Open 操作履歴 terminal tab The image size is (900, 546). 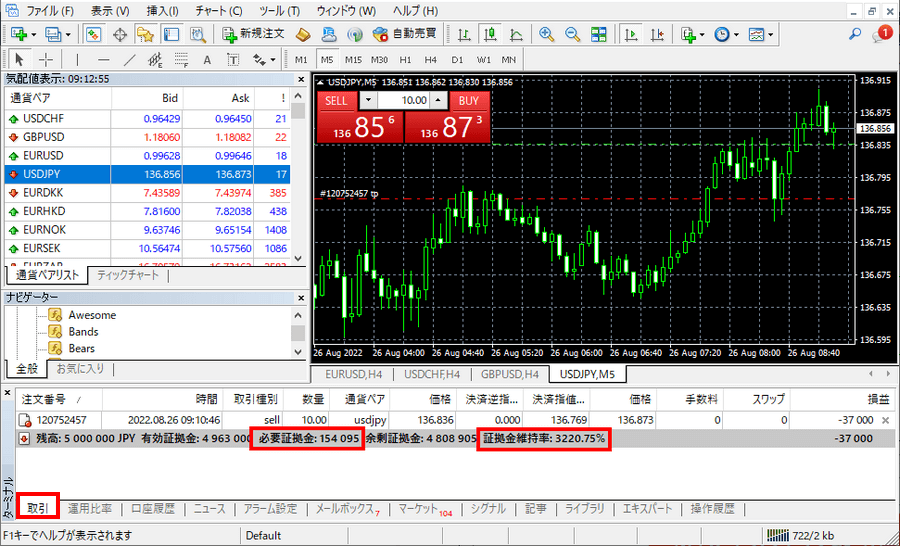tap(712, 509)
